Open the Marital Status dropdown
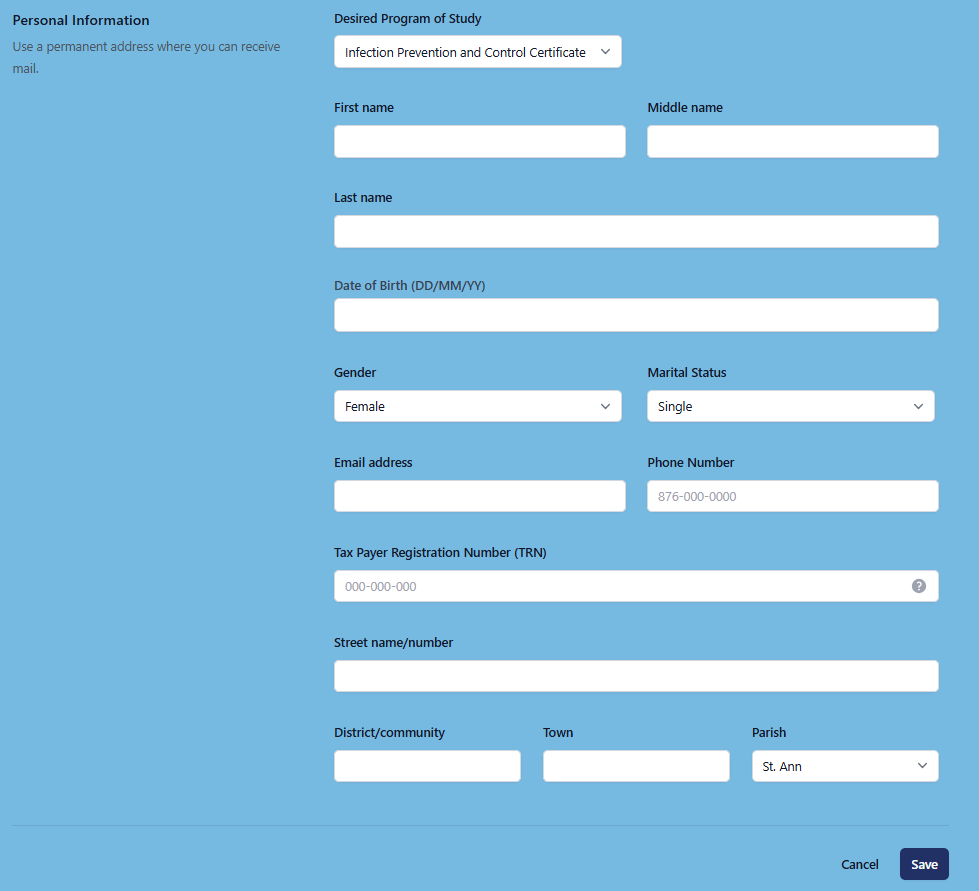The height and width of the screenshot is (891, 979). [x=790, y=406]
